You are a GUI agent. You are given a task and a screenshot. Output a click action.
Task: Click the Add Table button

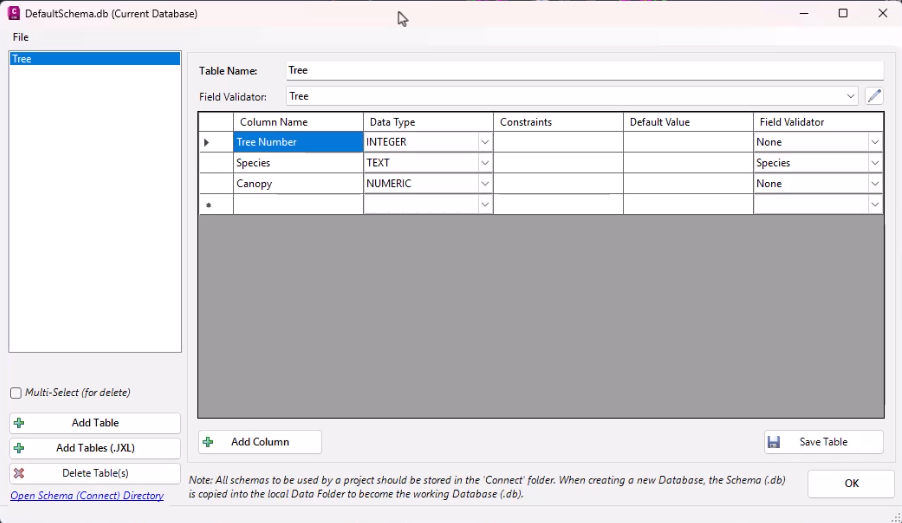(x=95, y=423)
